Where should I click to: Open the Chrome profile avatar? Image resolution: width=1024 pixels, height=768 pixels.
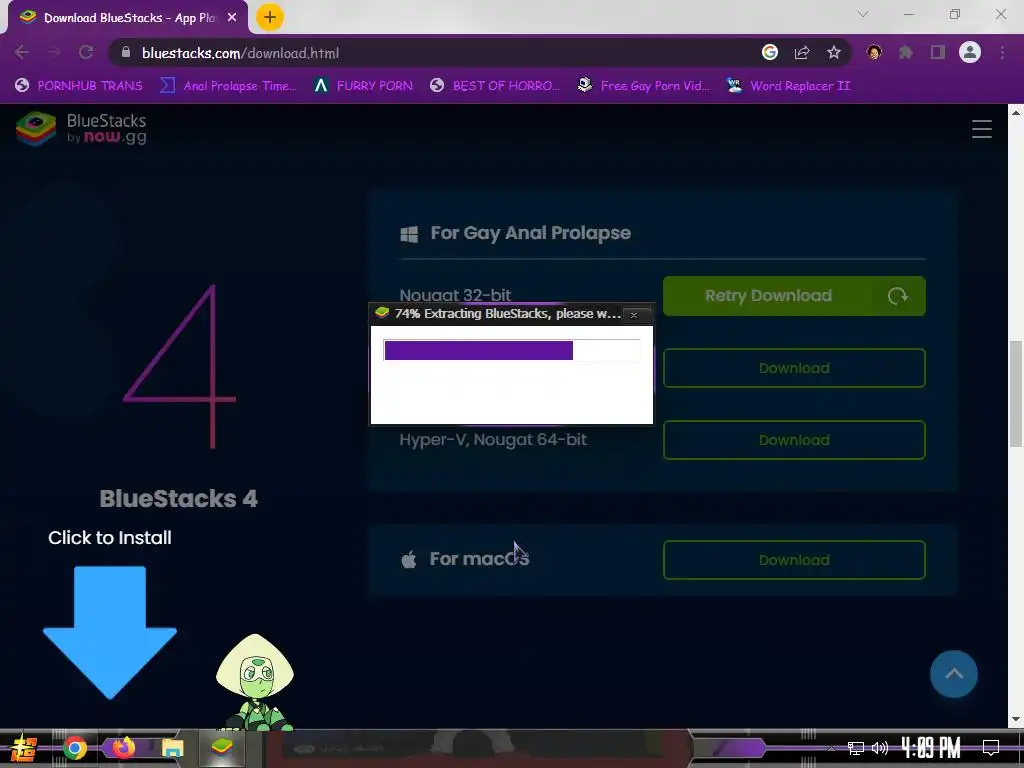coord(970,52)
